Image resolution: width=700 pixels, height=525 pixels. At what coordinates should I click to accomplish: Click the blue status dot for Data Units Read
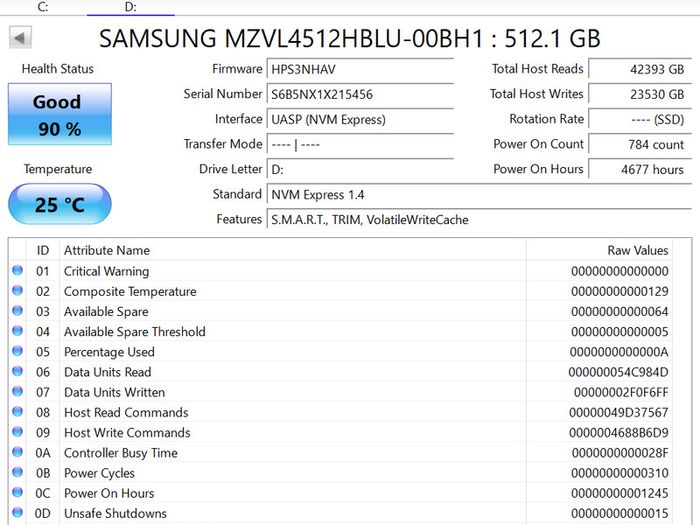(x=17, y=371)
